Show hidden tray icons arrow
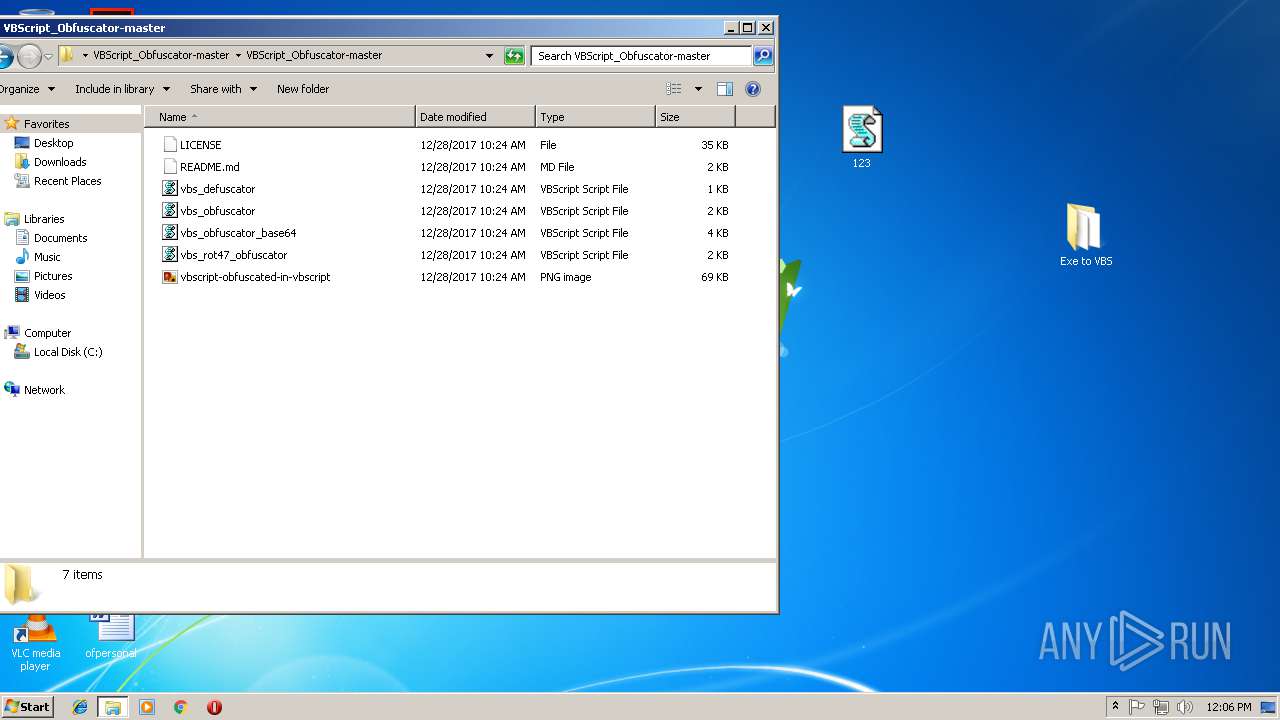This screenshot has width=1280, height=720. (1116, 707)
